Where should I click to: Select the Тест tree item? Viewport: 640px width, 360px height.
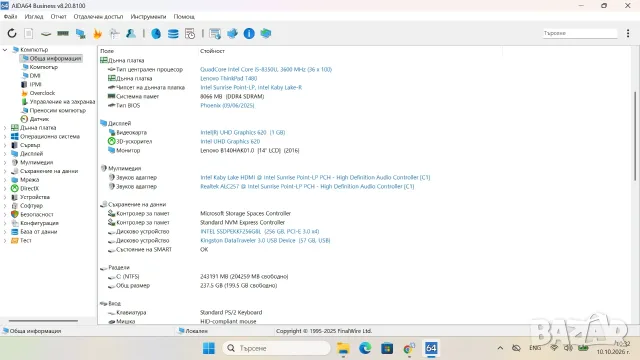pyautogui.click(x=26, y=240)
